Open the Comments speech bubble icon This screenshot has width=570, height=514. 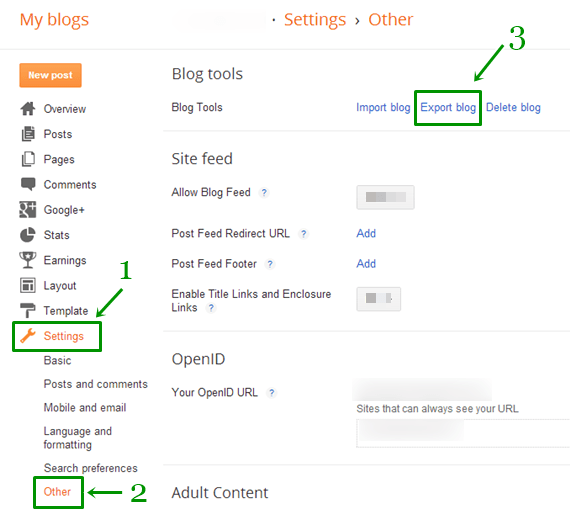[x=28, y=184]
